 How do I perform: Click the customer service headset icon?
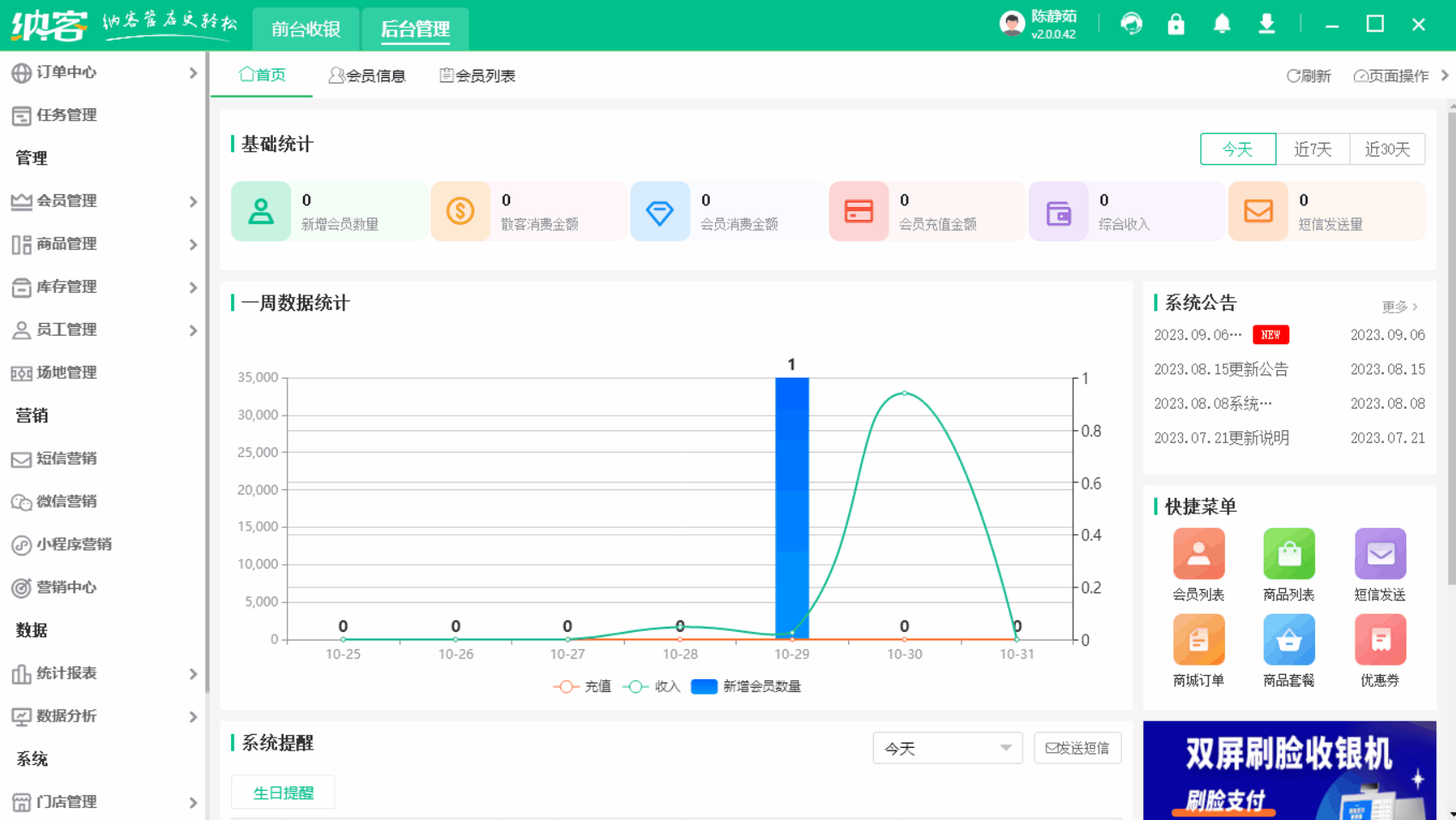[1131, 24]
